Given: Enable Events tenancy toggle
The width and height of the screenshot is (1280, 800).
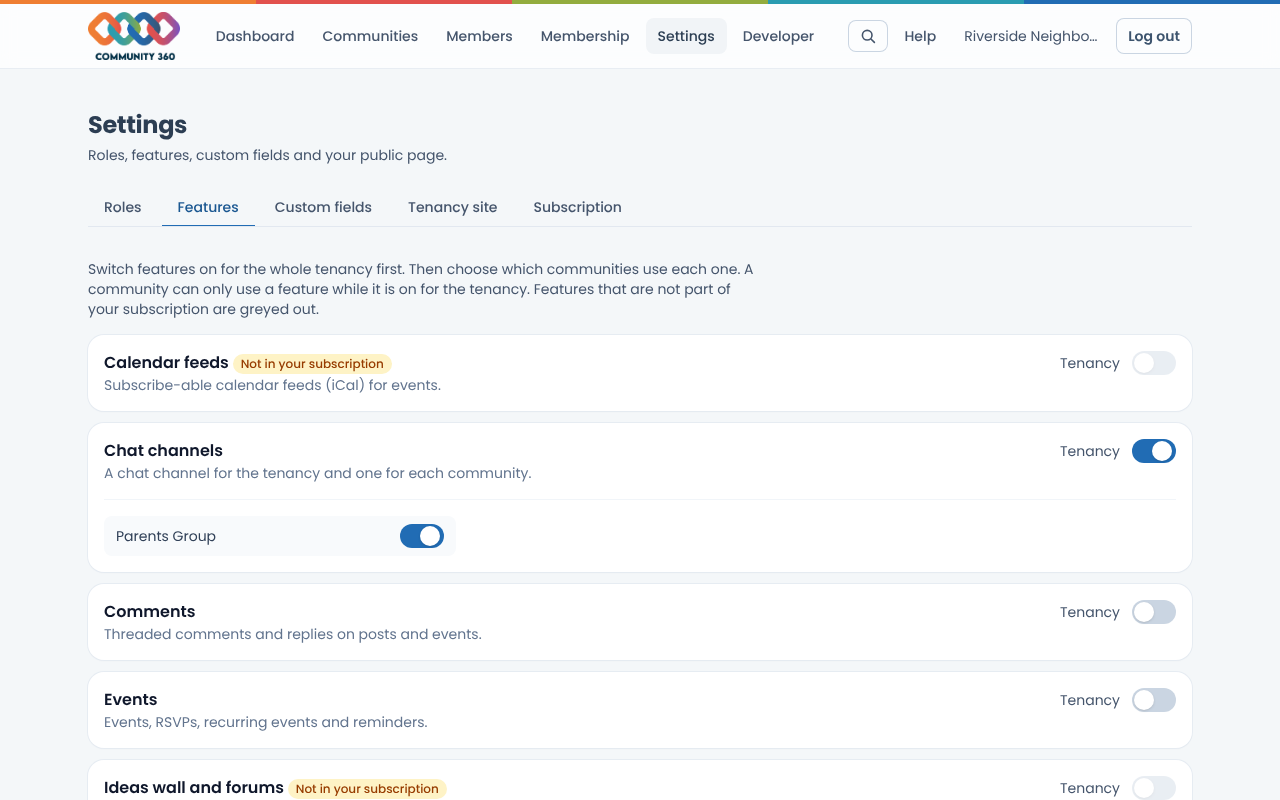Looking at the screenshot, I should [1154, 700].
